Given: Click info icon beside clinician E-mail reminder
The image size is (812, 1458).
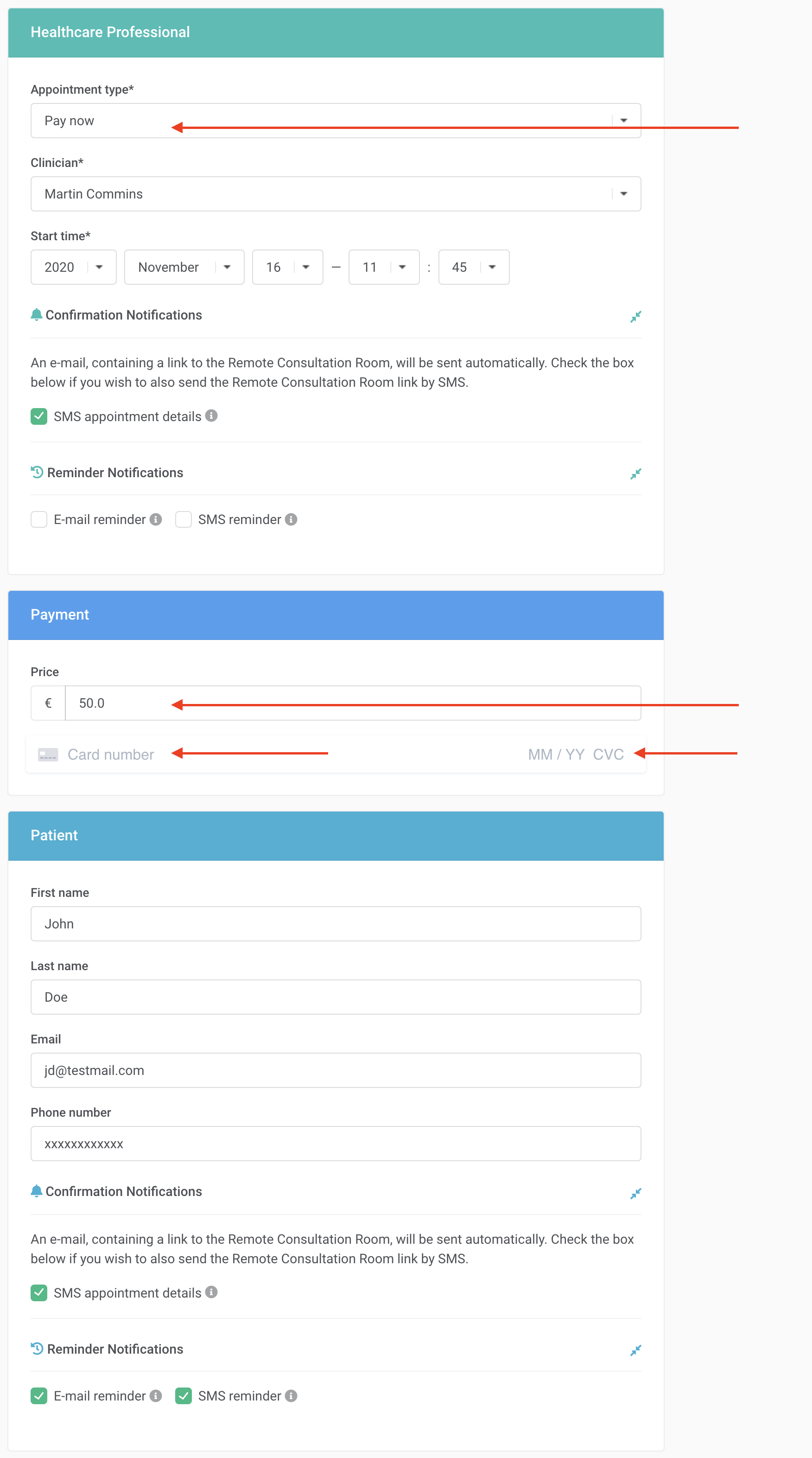Looking at the screenshot, I should [156, 519].
